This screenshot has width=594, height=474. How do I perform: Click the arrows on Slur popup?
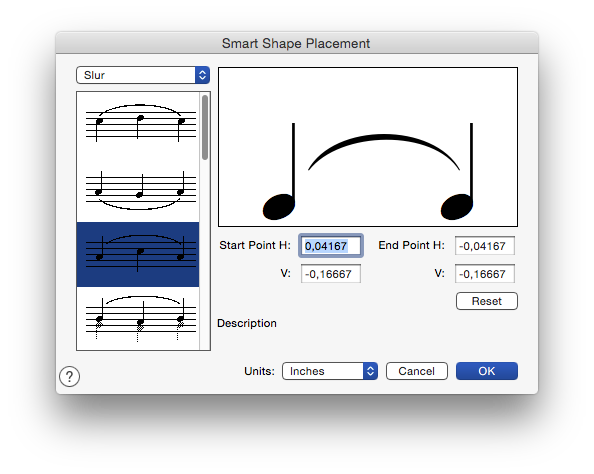tap(202, 75)
